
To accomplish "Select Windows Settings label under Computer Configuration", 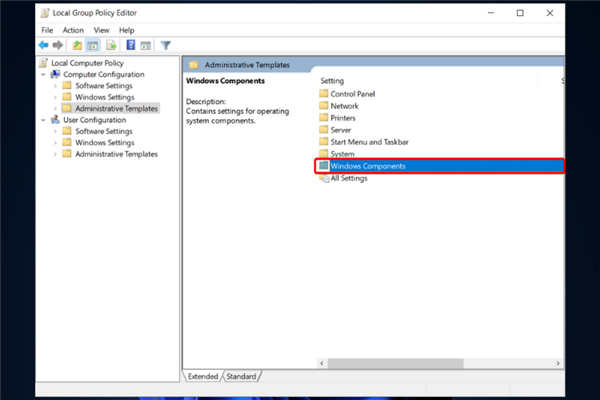I will [105, 97].
